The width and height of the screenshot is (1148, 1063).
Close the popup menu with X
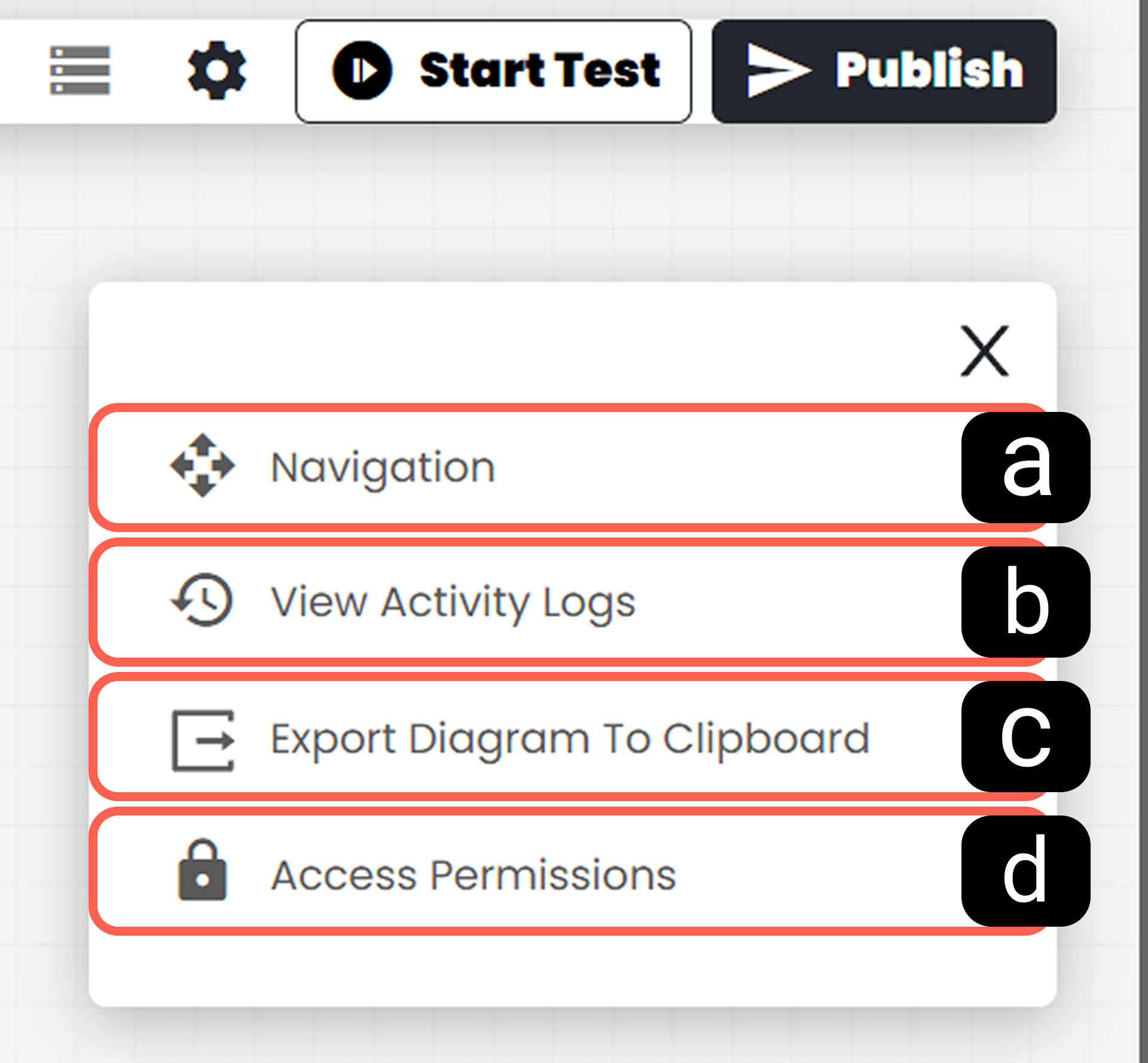[x=984, y=351]
